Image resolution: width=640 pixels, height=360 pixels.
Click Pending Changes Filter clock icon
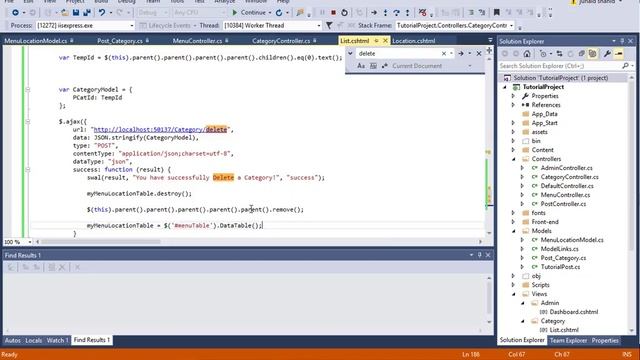tap(543, 54)
